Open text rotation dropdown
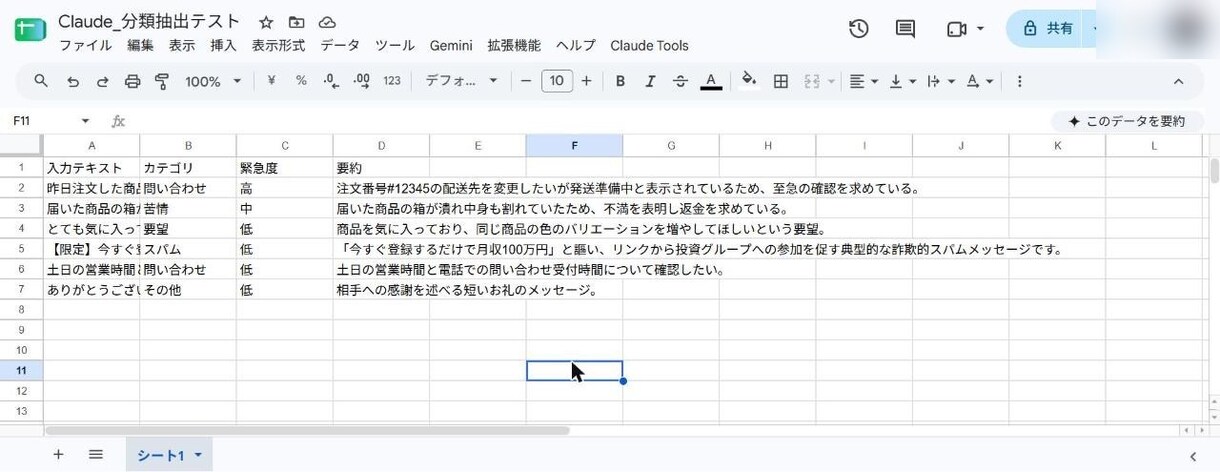This screenshot has height=472, width=1220. point(980,81)
